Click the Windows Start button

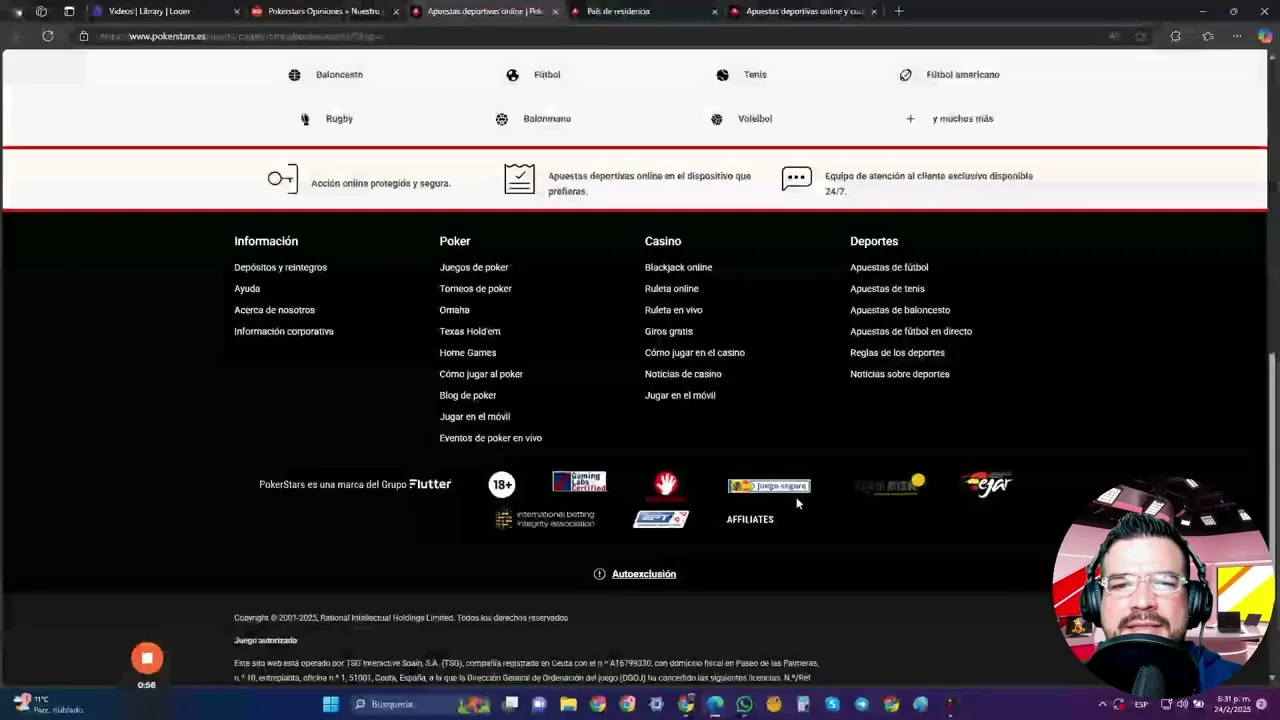click(330, 704)
